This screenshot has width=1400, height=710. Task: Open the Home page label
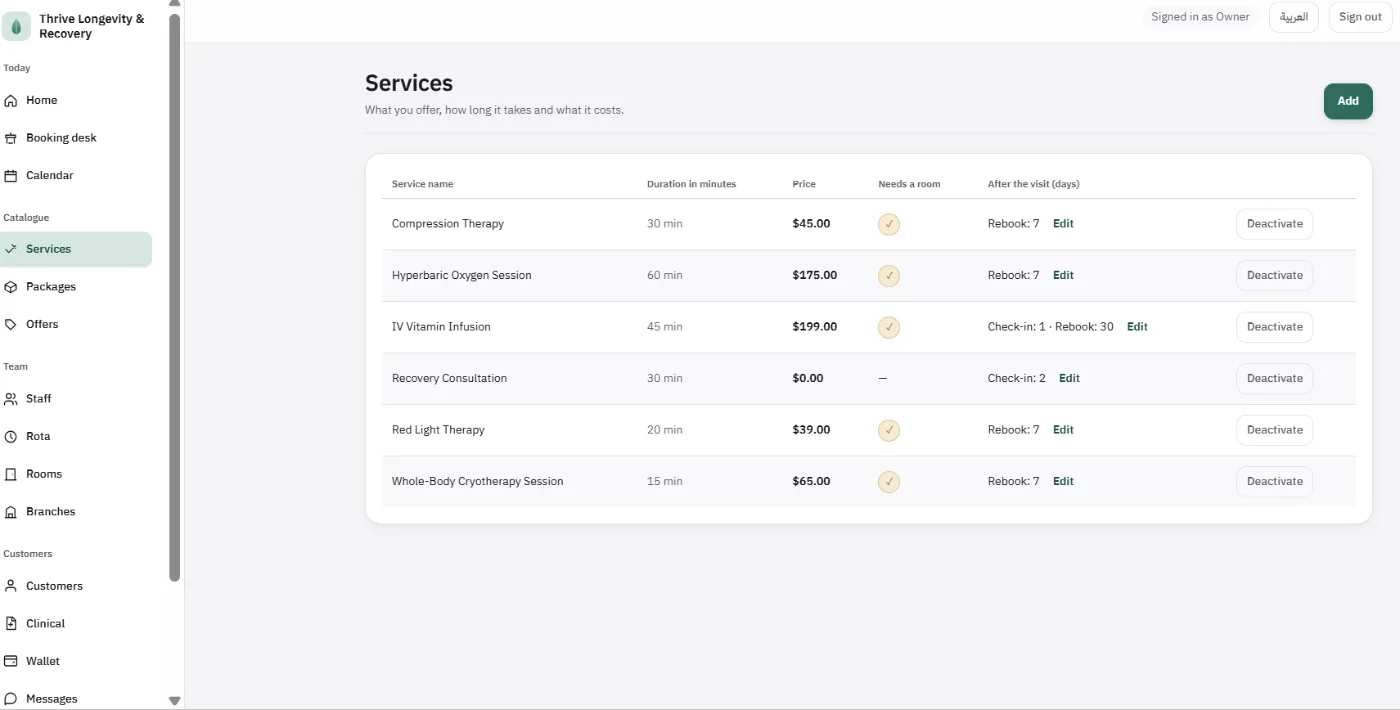[42, 100]
